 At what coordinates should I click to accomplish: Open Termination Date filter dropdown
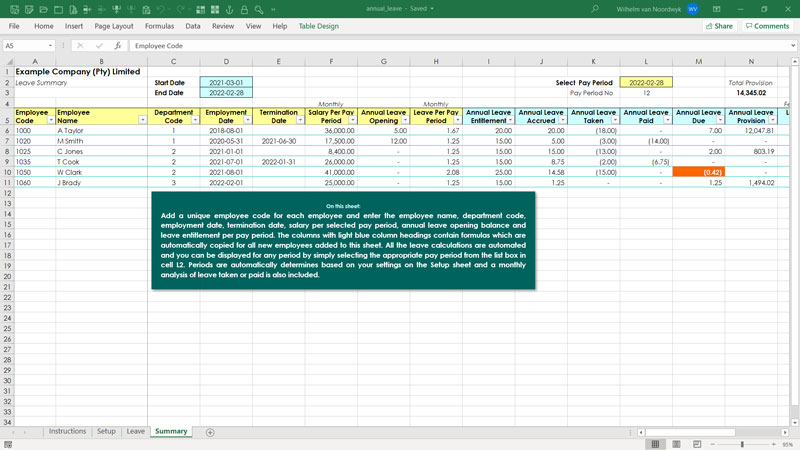click(x=300, y=120)
